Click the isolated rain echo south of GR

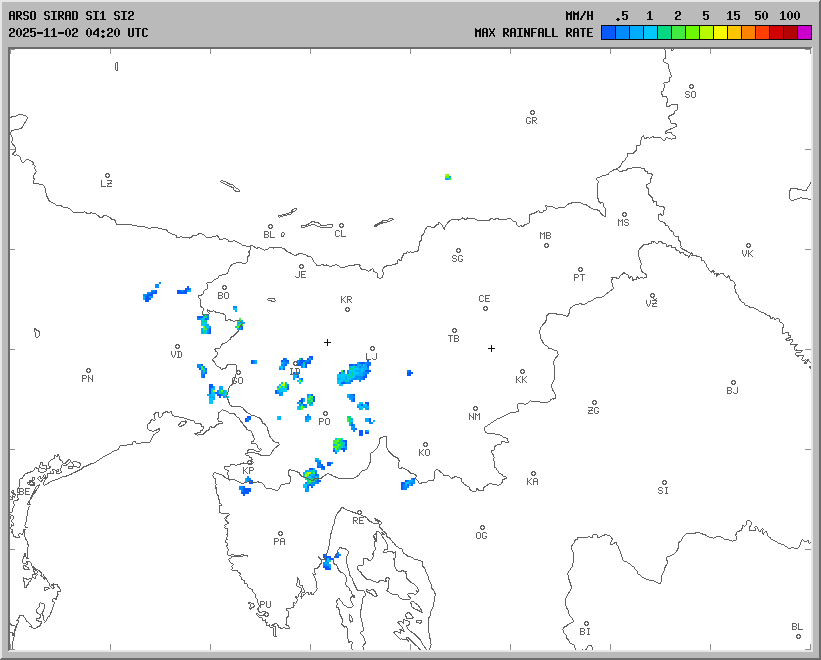point(448,177)
